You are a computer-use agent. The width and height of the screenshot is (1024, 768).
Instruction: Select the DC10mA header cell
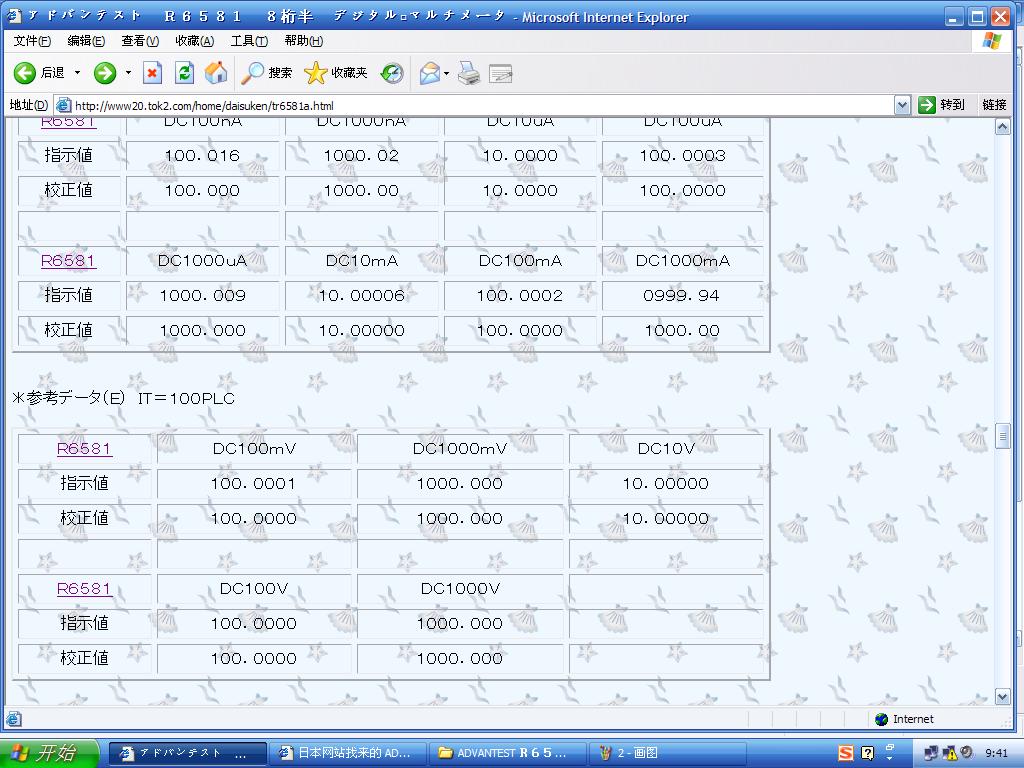(362, 261)
